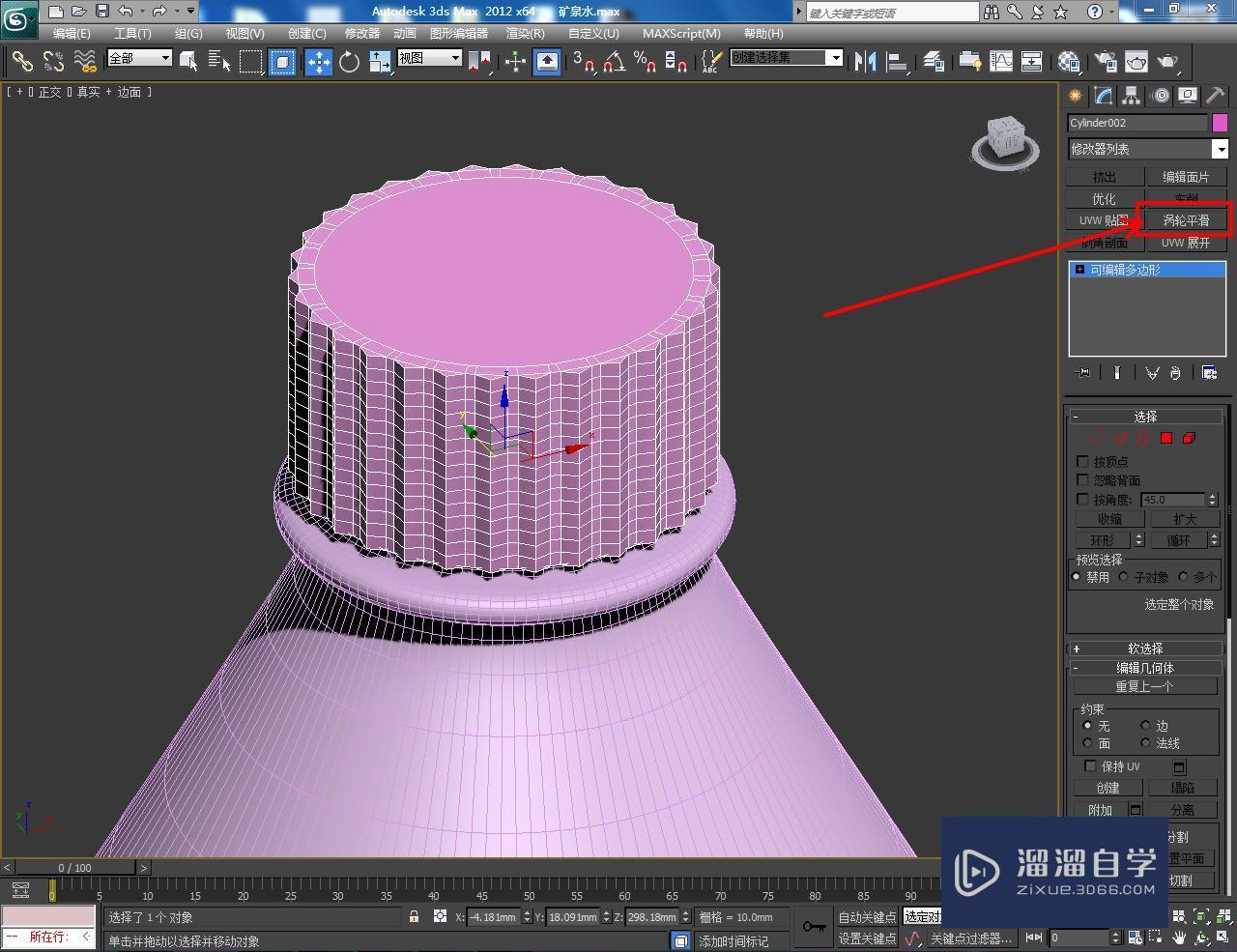Click the Unlink Selection tool

pos(53,62)
